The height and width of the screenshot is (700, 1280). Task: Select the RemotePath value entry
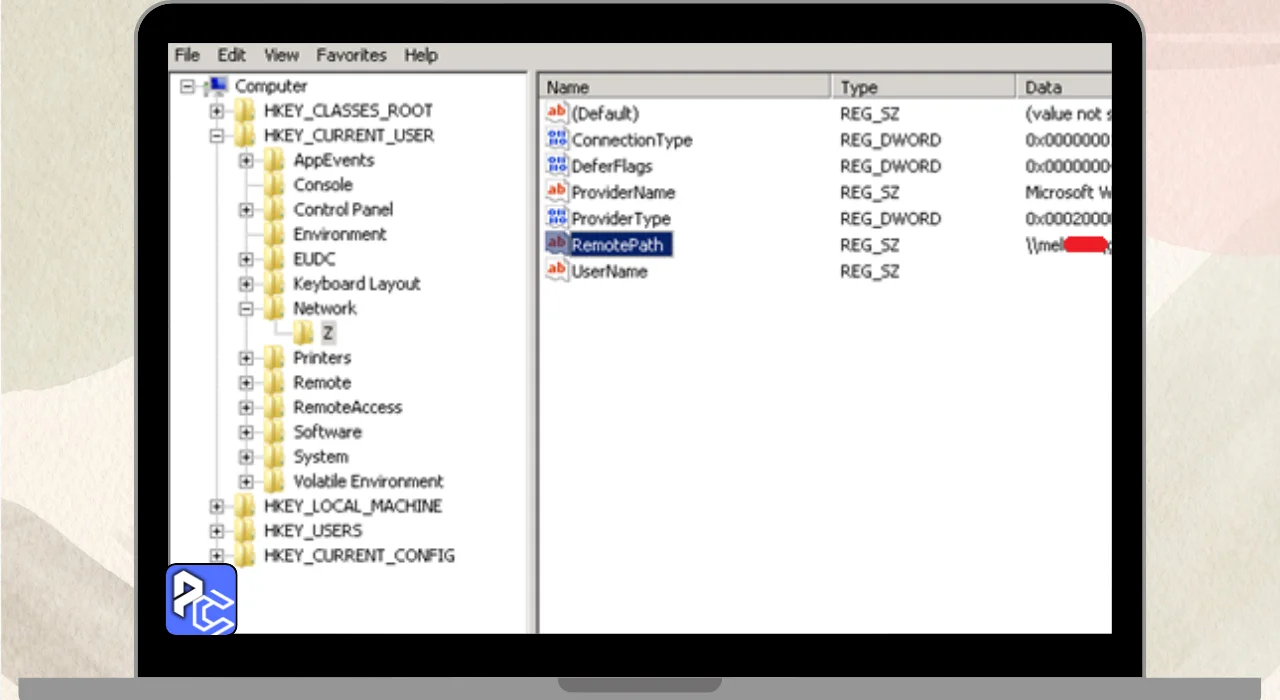[616, 244]
